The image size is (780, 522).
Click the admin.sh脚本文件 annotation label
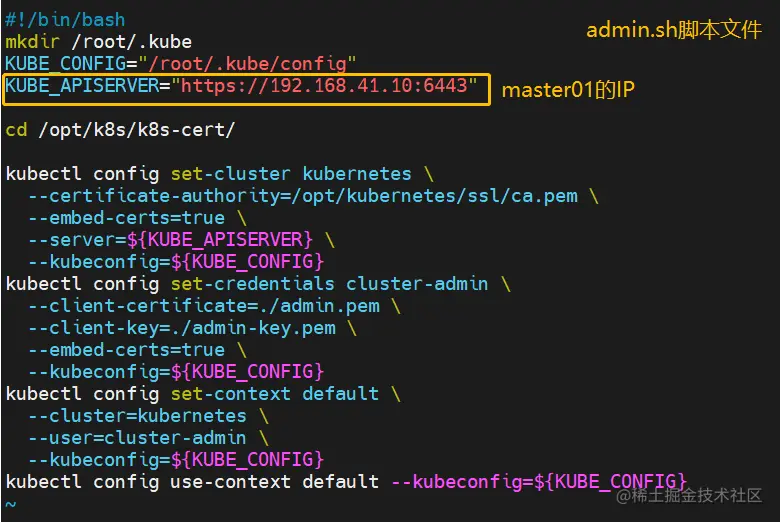click(673, 30)
